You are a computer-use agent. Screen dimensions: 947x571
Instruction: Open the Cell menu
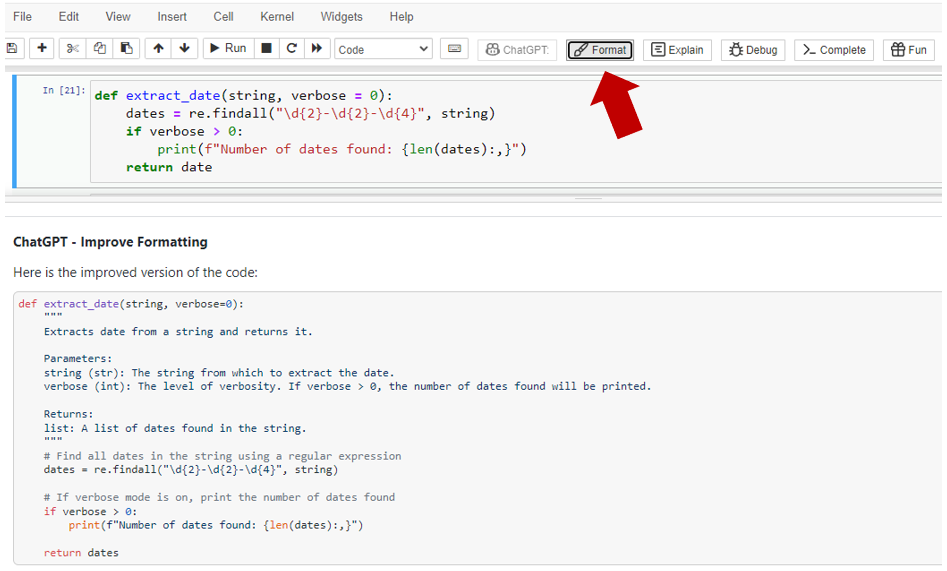[223, 16]
